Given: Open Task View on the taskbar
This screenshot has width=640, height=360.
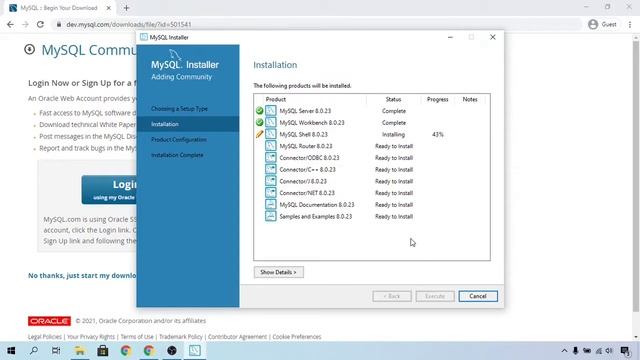Looking at the screenshot, I should [56, 351].
